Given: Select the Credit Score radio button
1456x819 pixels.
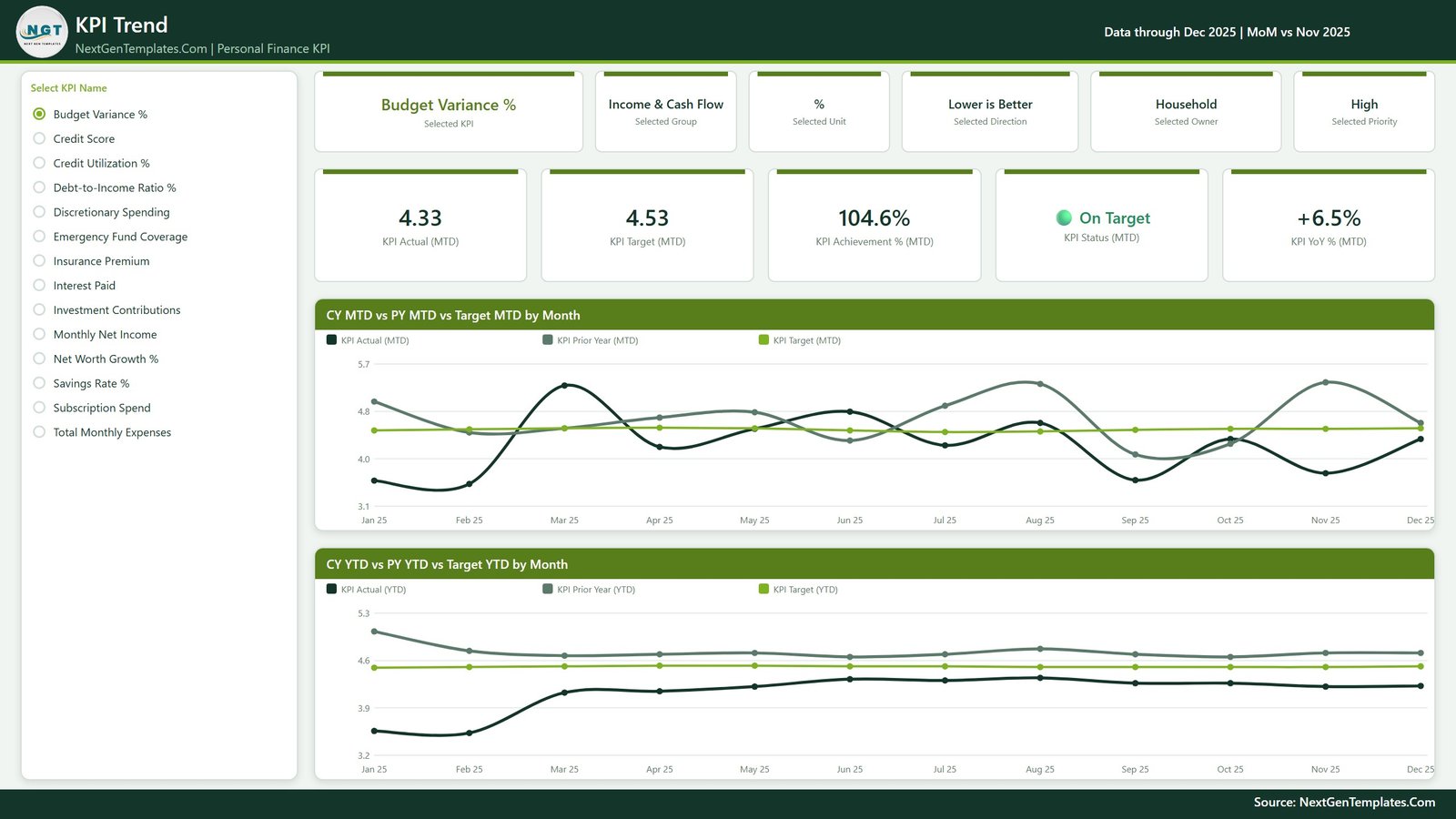Looking at the screenshot, I should click(39, 138).
